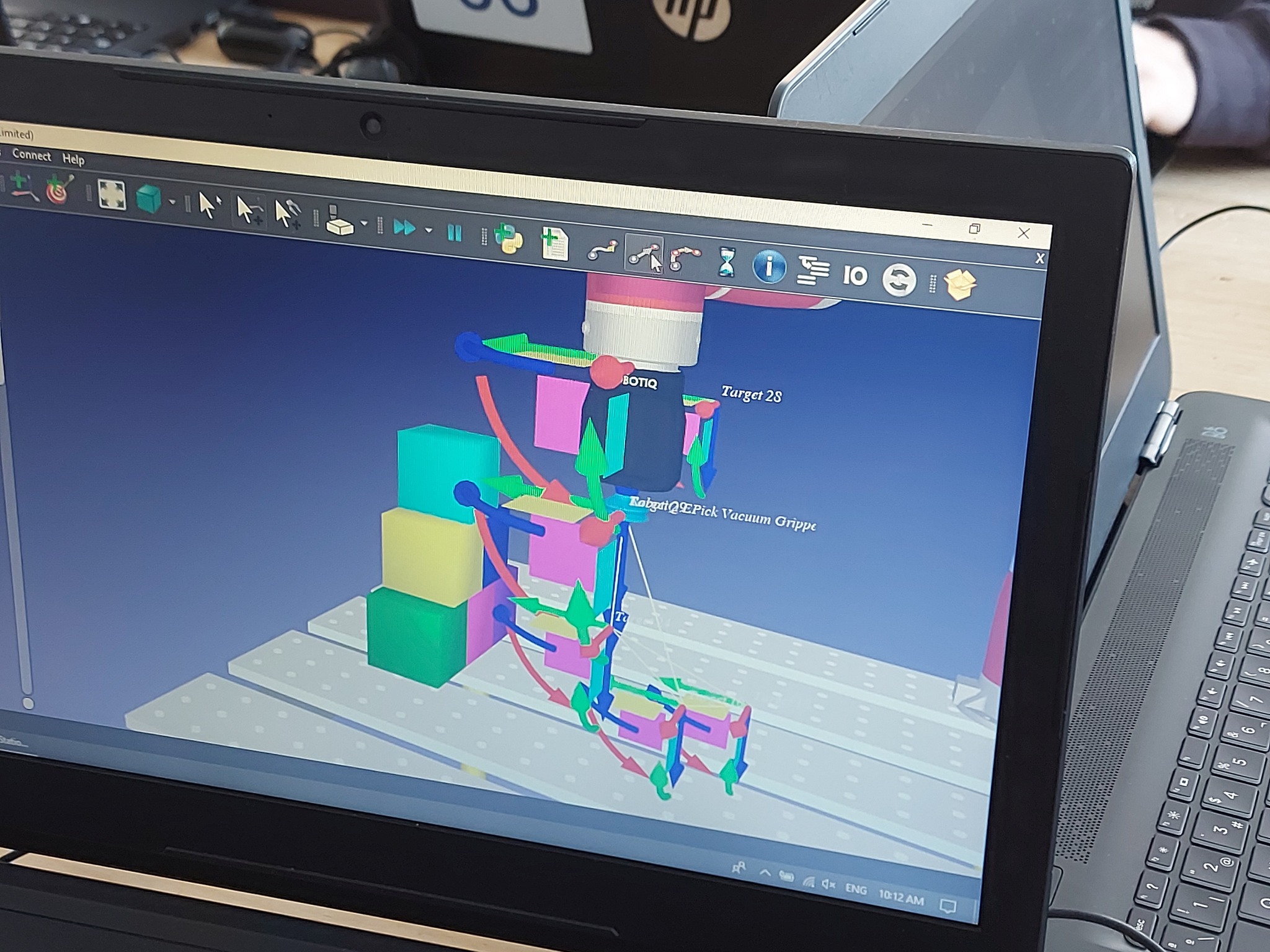The height and width of the screenshot is (952, 1270).
Task: Close the 3D view panel with X
Action: (1039, 258)
